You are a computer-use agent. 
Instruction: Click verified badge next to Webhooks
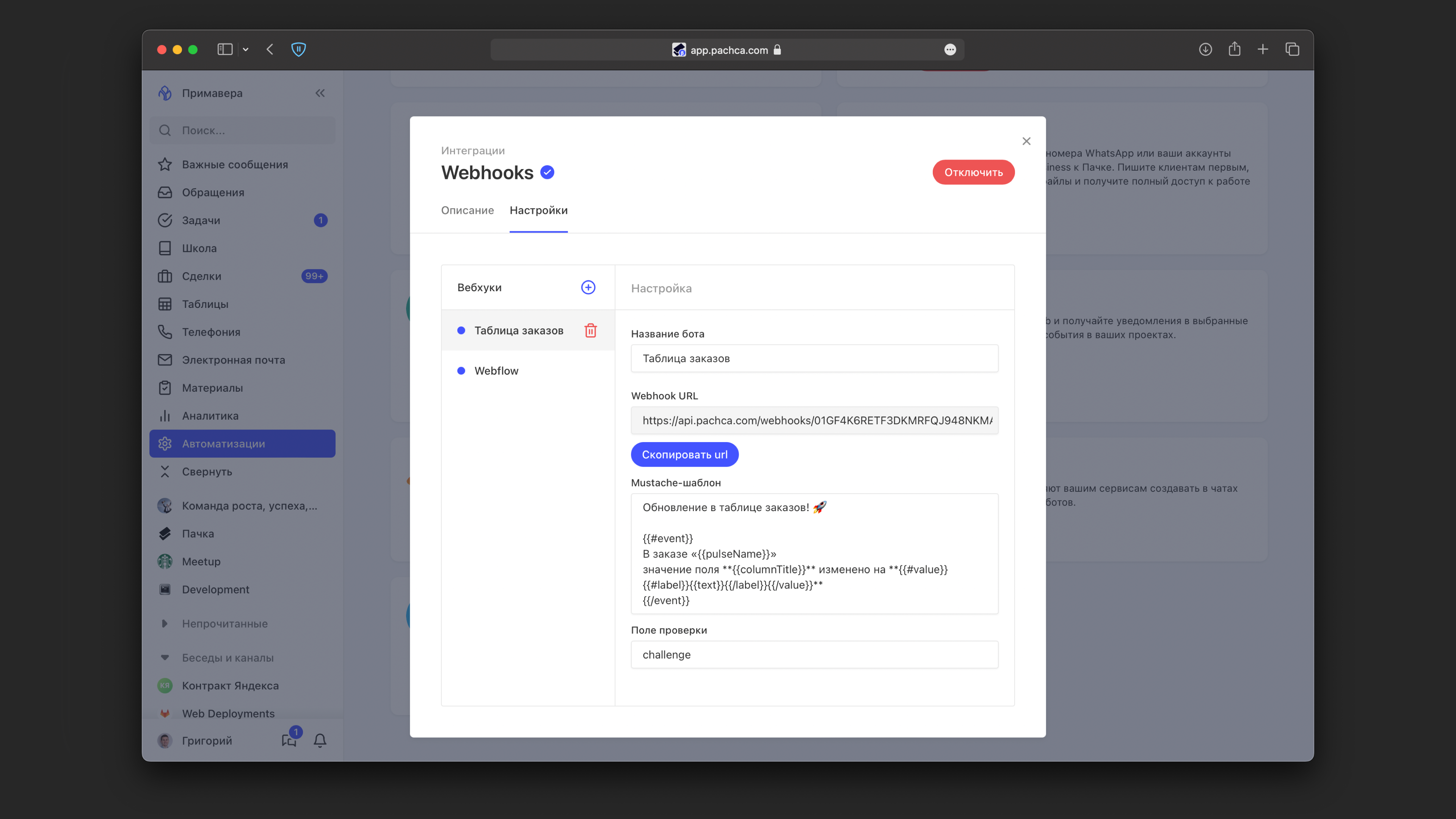[x=547, y=173]
